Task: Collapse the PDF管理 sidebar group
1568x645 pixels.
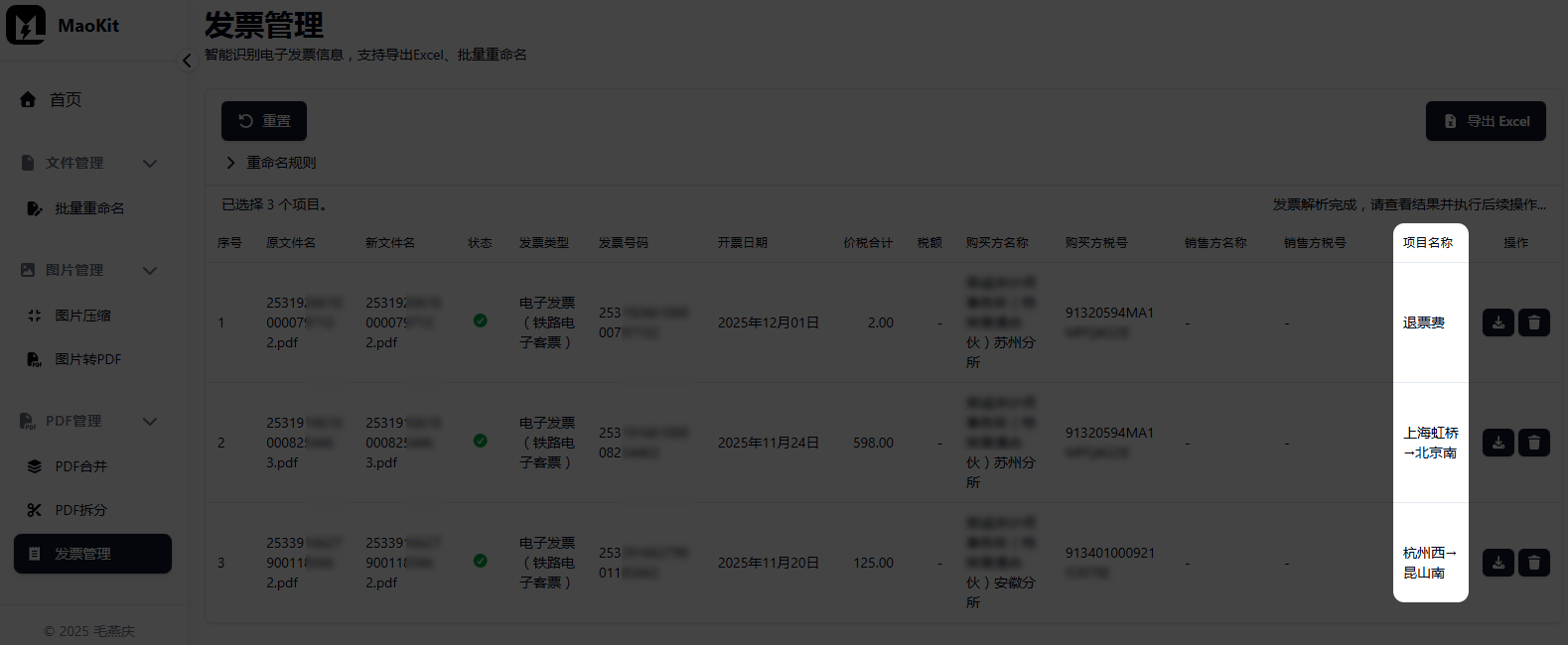Action: (x=150, y=421)
